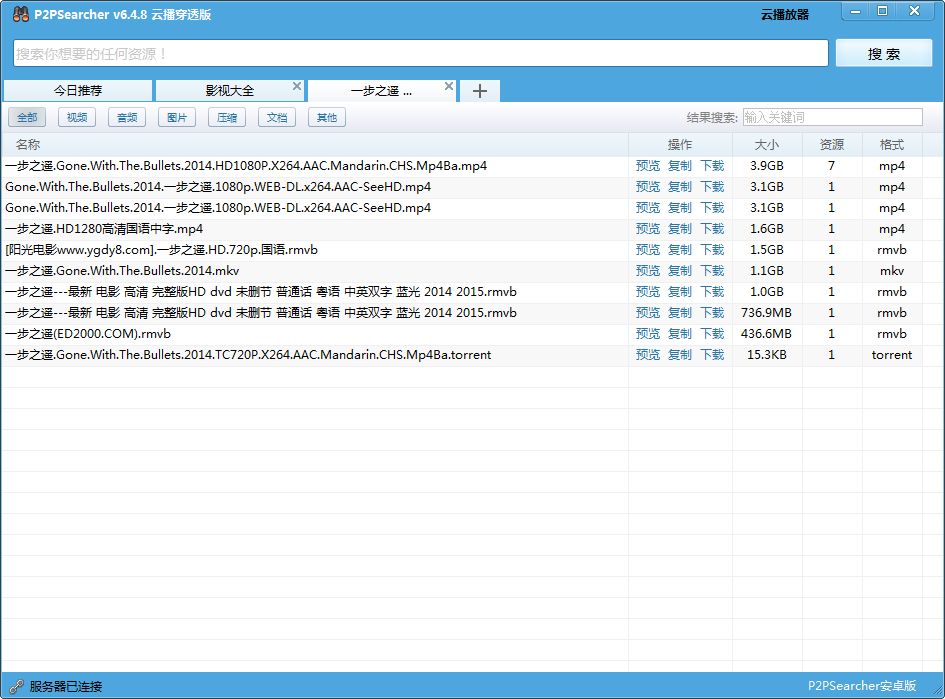
Task: Copy link for the 436.6MB rmvb file
Action: click(680, 334)
